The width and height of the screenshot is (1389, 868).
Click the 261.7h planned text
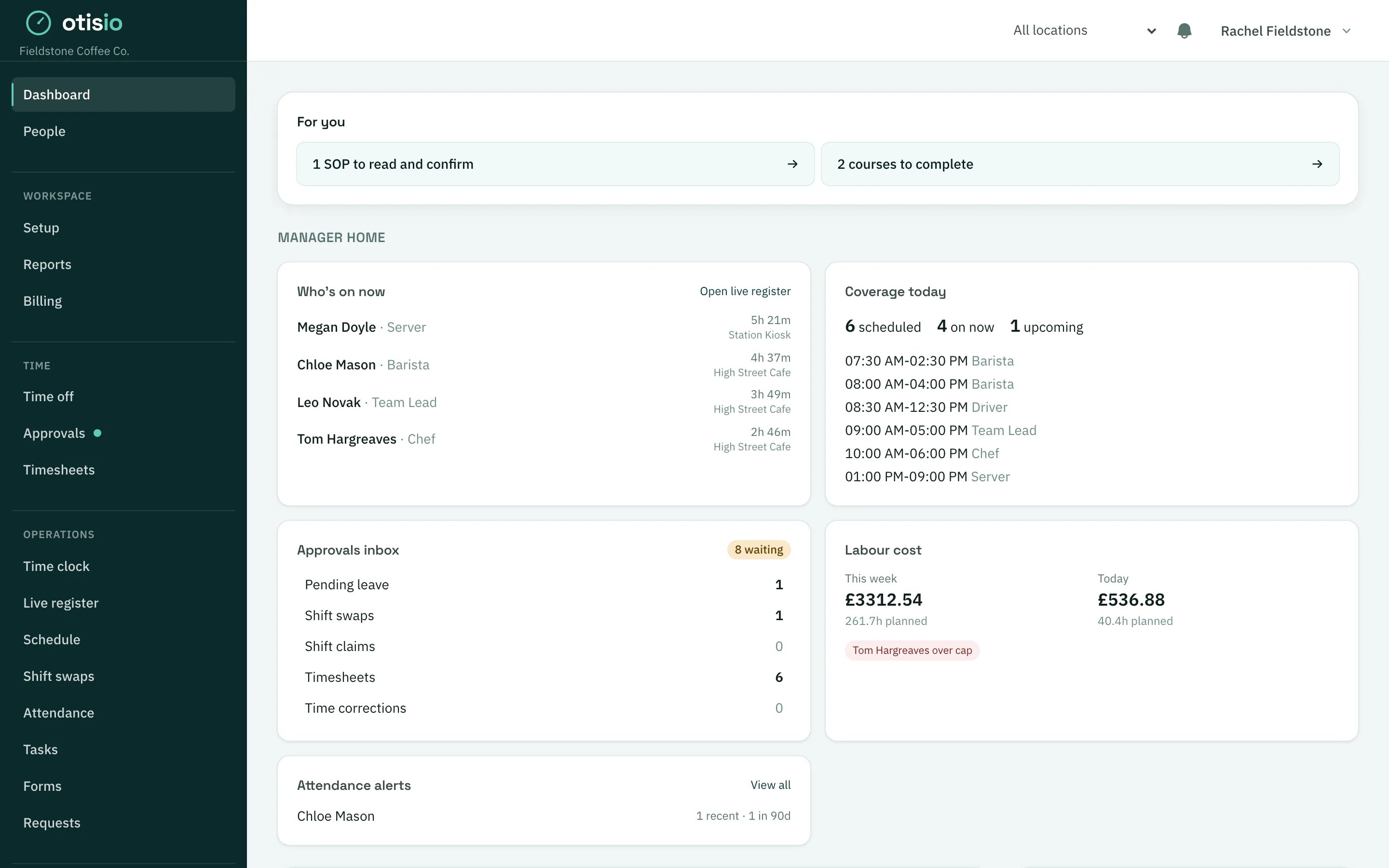(885, 621)
